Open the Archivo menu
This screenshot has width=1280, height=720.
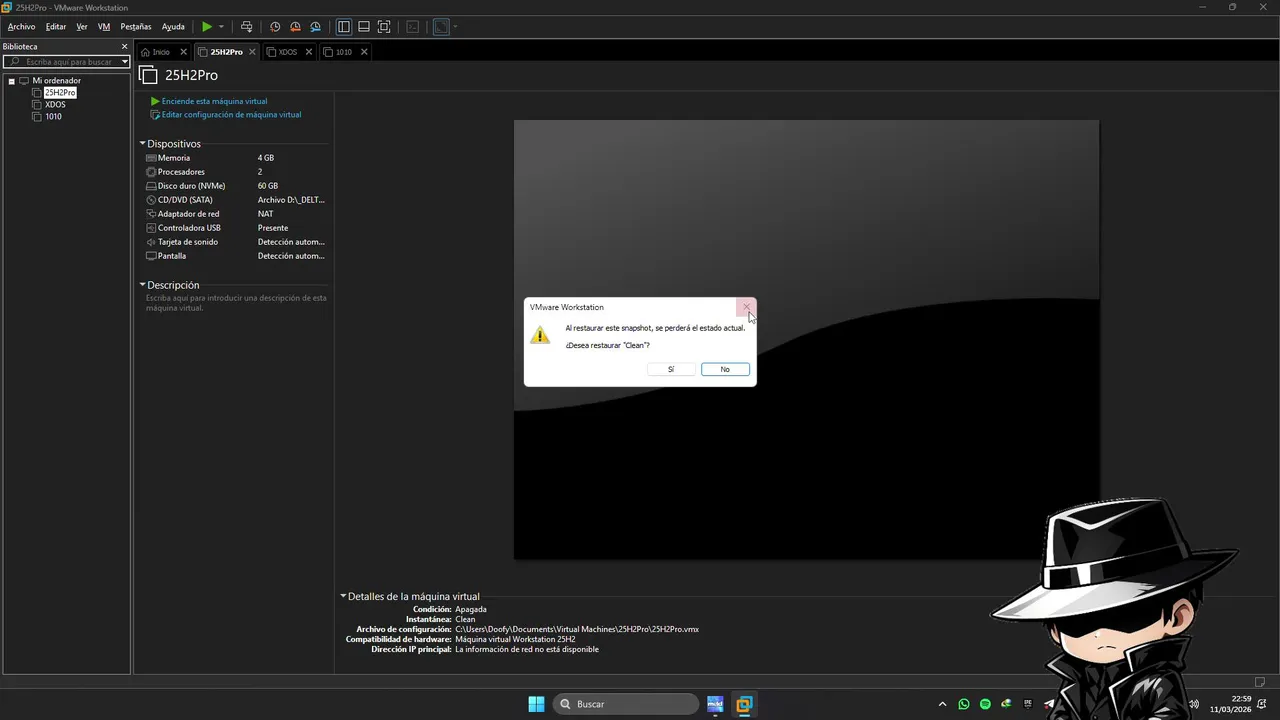tap(21, 27)
